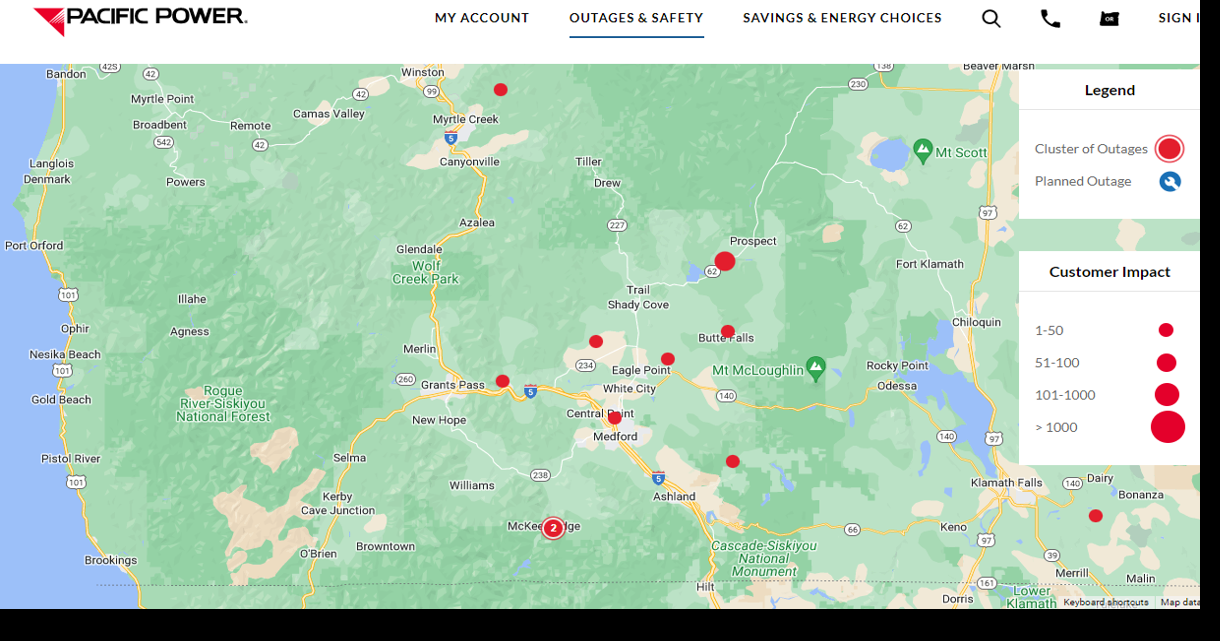This screenshot has width=1220, height=641.
Task: Click the Bandon town label
Action: click(x=66, y=74)
